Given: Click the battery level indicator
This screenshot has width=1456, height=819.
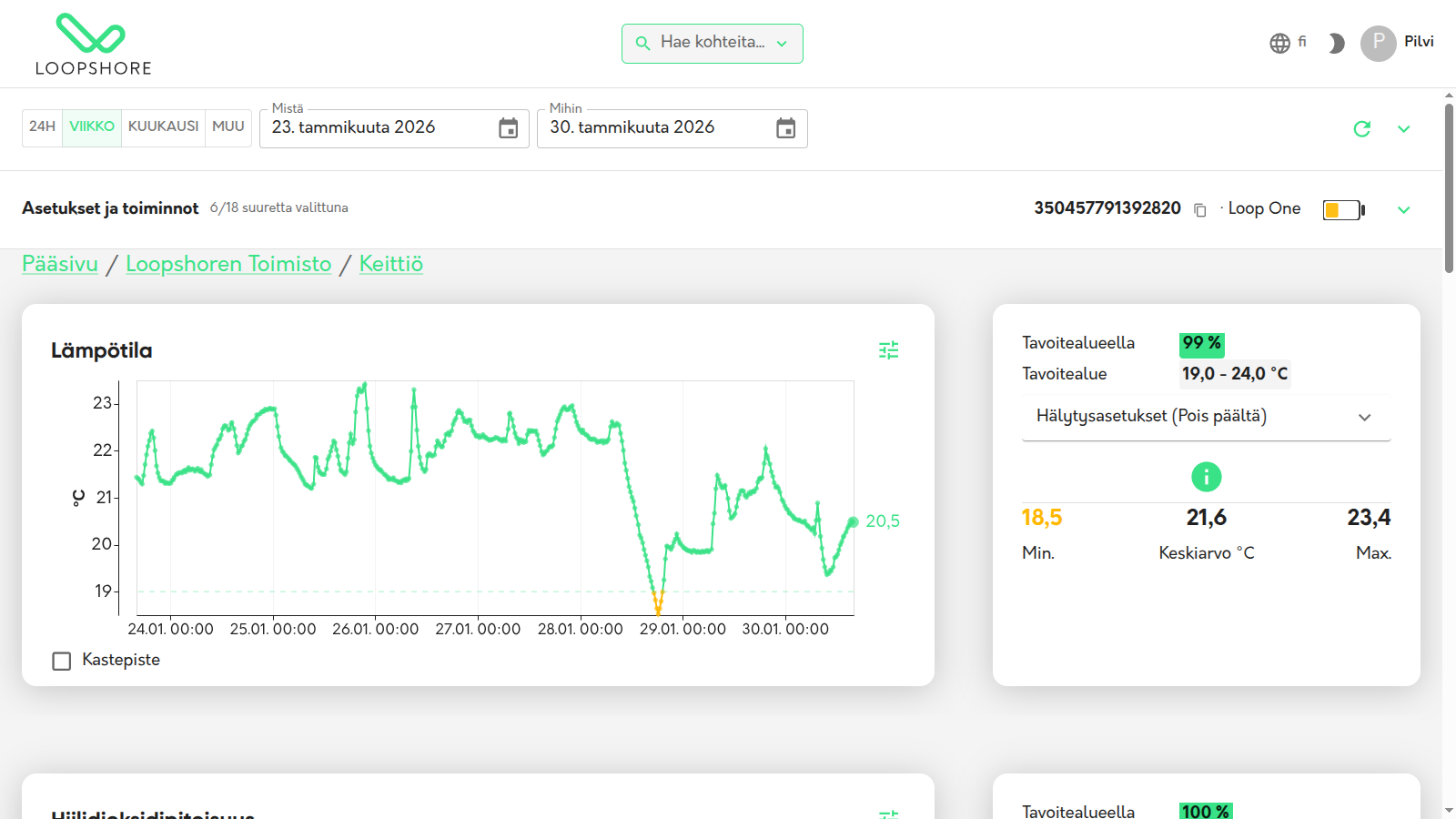Looking at the screenshot, I should click(x=1344, y=210).
